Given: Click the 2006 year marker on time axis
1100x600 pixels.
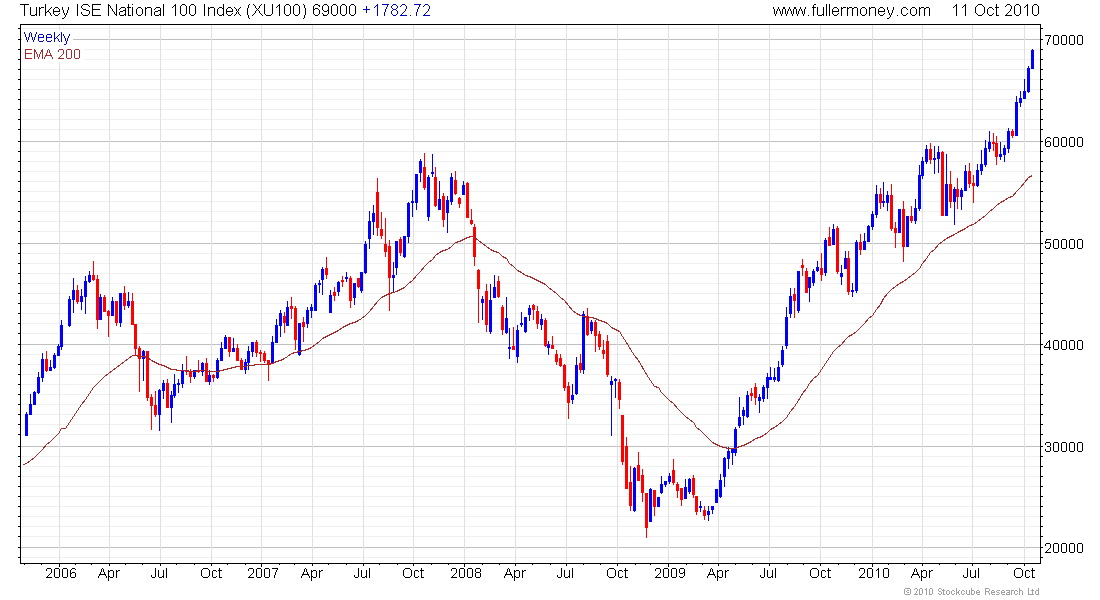Looking at the screenshot, I should coord(60,573).
